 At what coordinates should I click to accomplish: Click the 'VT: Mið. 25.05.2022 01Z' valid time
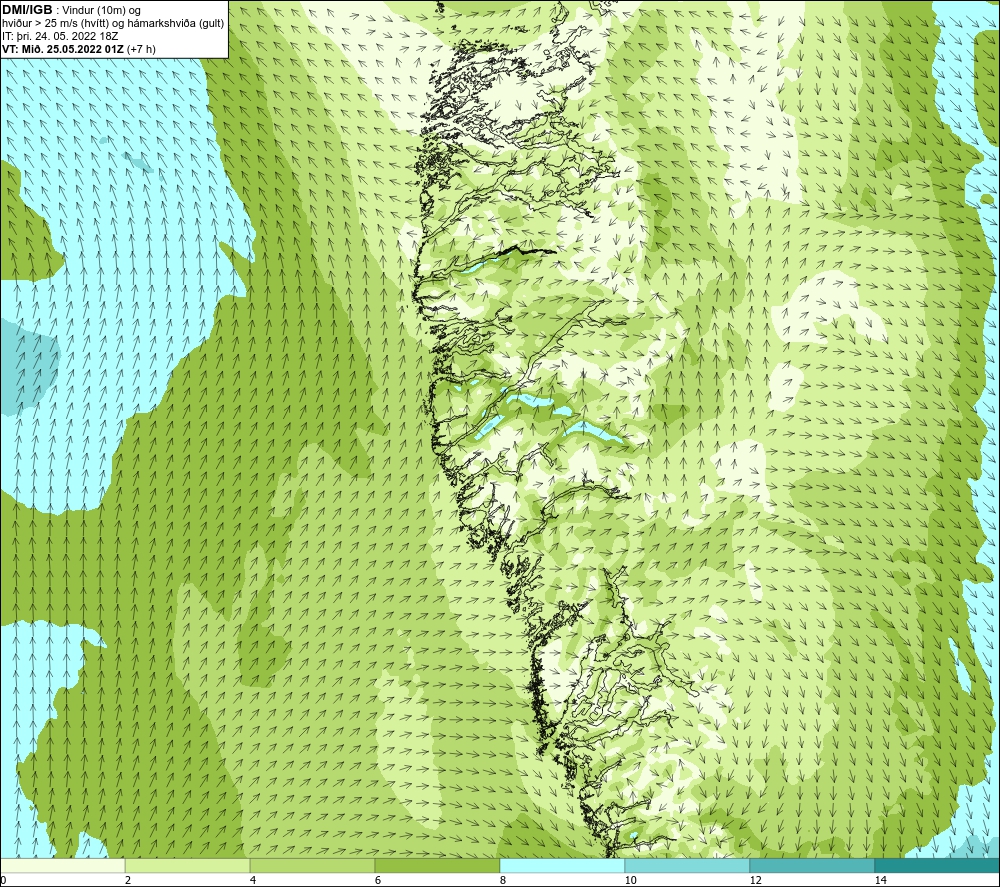coord(63,49)
